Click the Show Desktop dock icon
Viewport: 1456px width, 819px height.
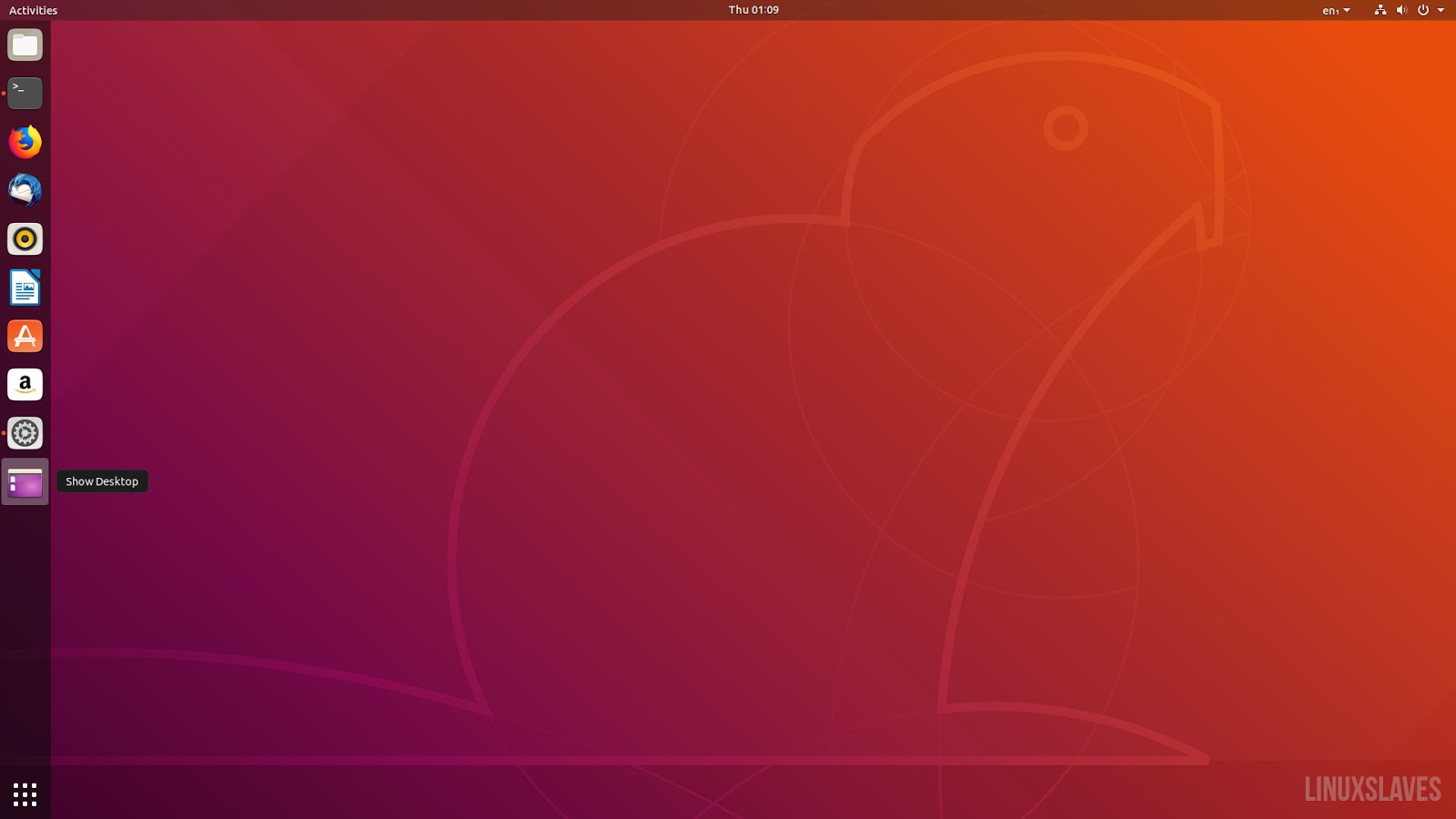click(25, 481)
